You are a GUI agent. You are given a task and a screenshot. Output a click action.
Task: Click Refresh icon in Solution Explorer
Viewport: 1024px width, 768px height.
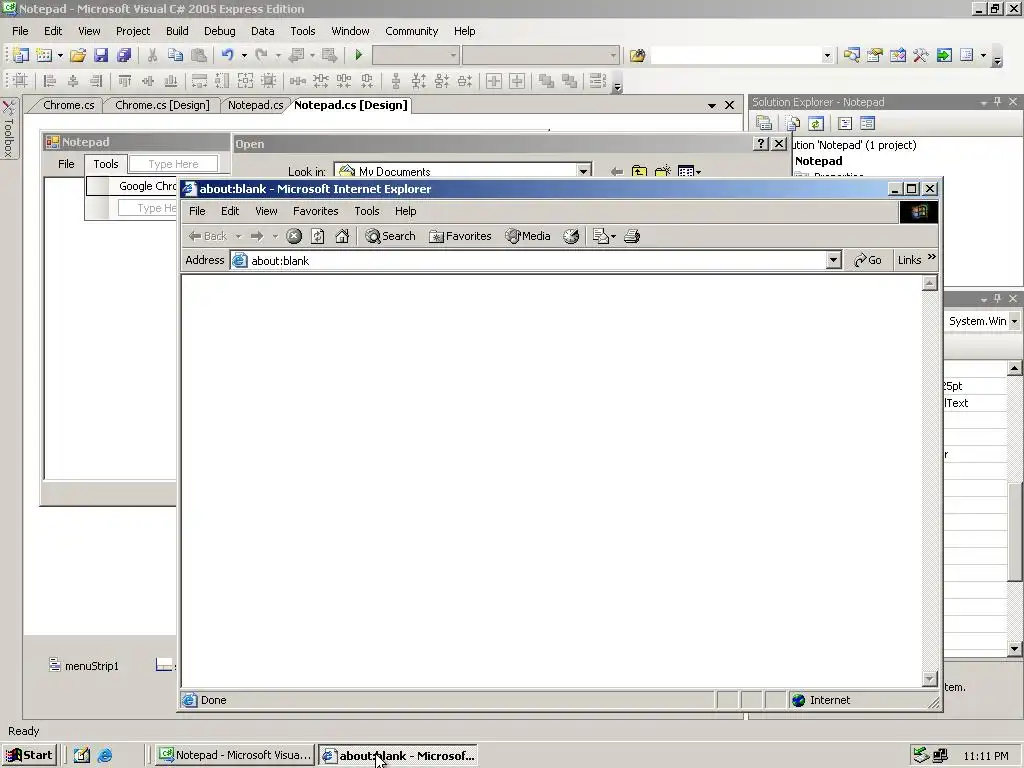(816, 123)
